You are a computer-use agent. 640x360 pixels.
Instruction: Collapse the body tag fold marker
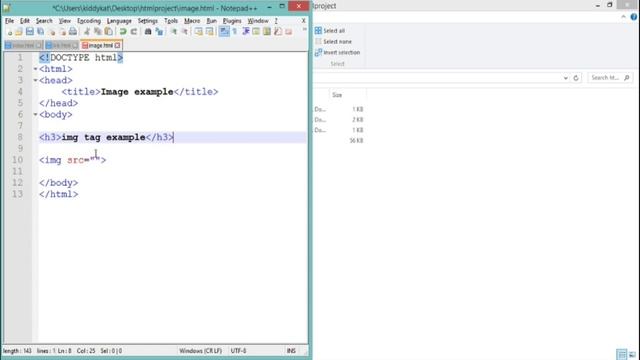click(x=36, y=115)
